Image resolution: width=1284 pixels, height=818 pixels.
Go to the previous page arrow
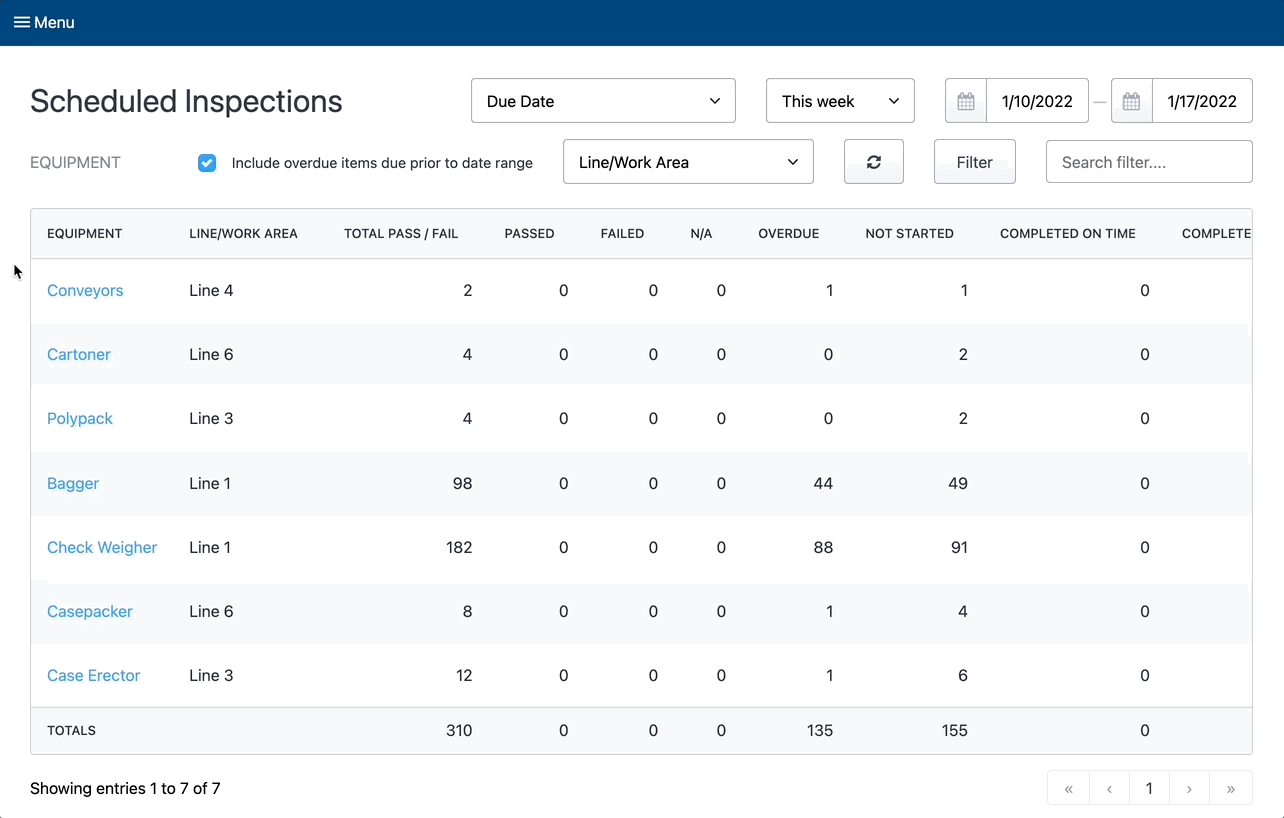(1109, 788)
